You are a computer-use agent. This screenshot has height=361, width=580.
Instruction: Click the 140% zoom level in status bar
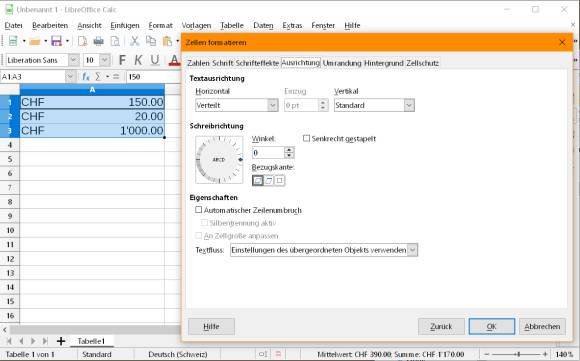tap(564, 354)
